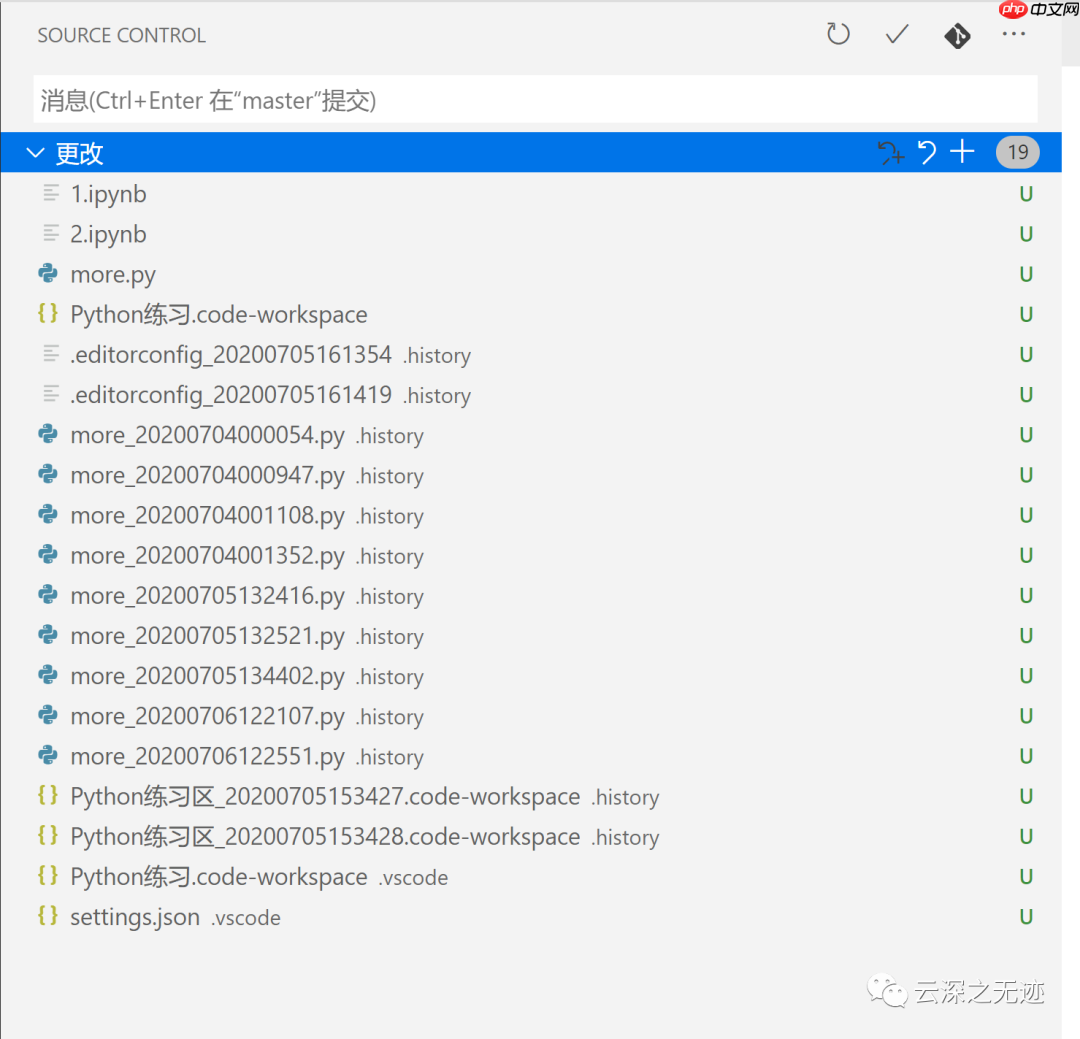Screen dimensions: 1080x1039
Task: Select the Python icon next to more.py
Action: coord(46,273)
